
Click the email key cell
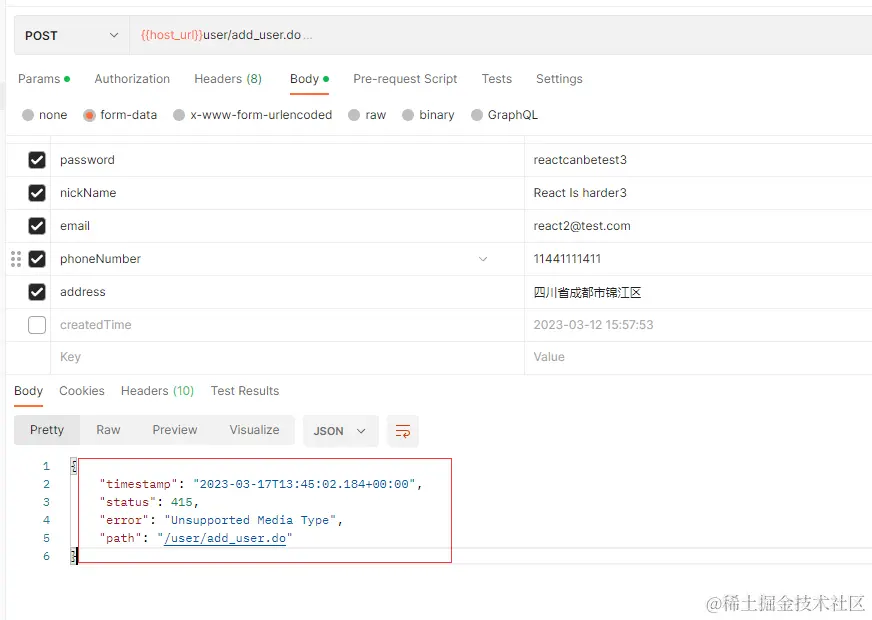(x=287, y=226)
